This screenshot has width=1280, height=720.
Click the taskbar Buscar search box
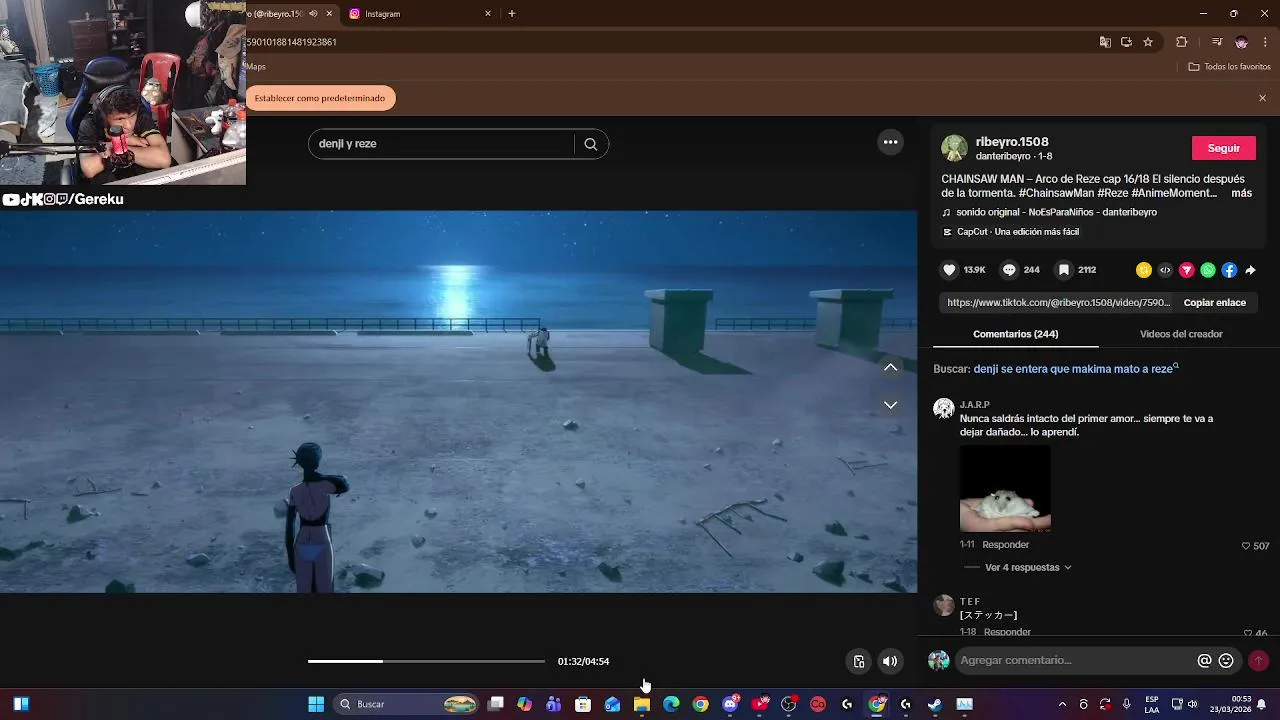tap(407, 704)
